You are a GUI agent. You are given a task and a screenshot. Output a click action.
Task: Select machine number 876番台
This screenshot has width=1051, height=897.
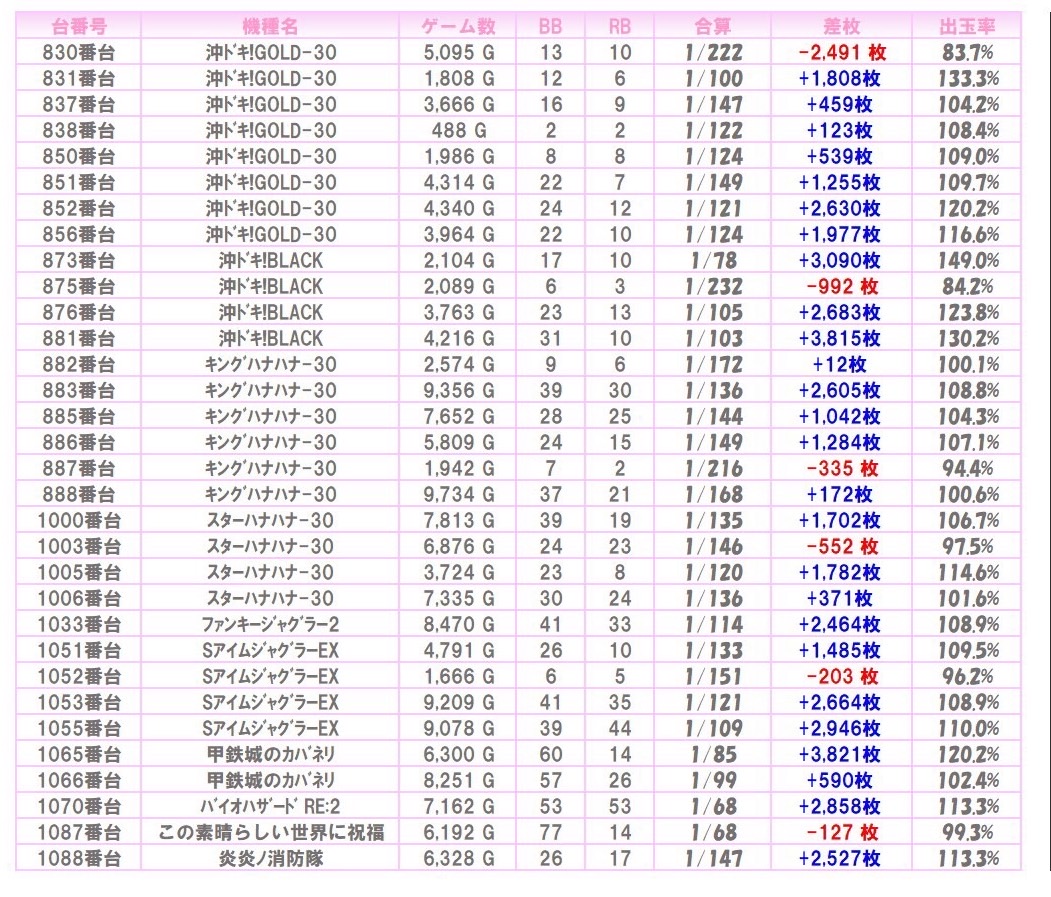pos(78,312)
